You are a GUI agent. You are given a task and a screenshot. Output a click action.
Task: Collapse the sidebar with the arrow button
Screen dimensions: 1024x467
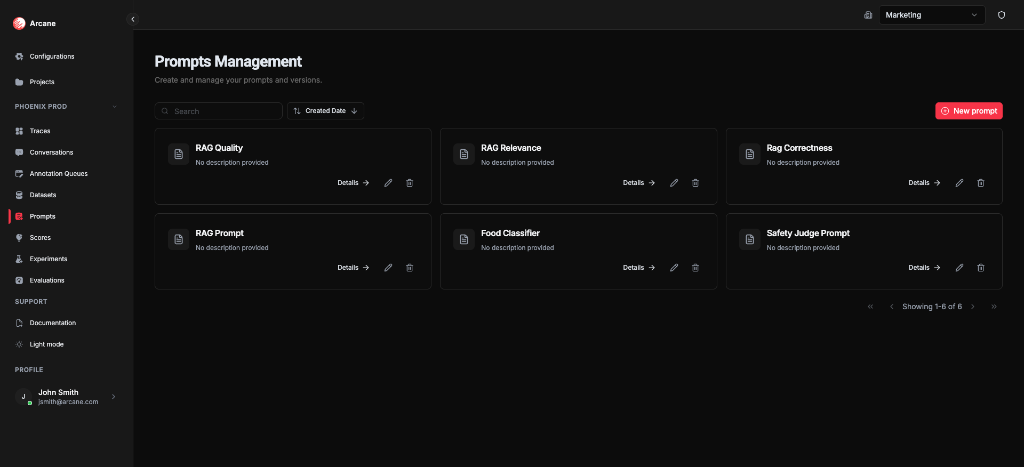click(133, 19)
